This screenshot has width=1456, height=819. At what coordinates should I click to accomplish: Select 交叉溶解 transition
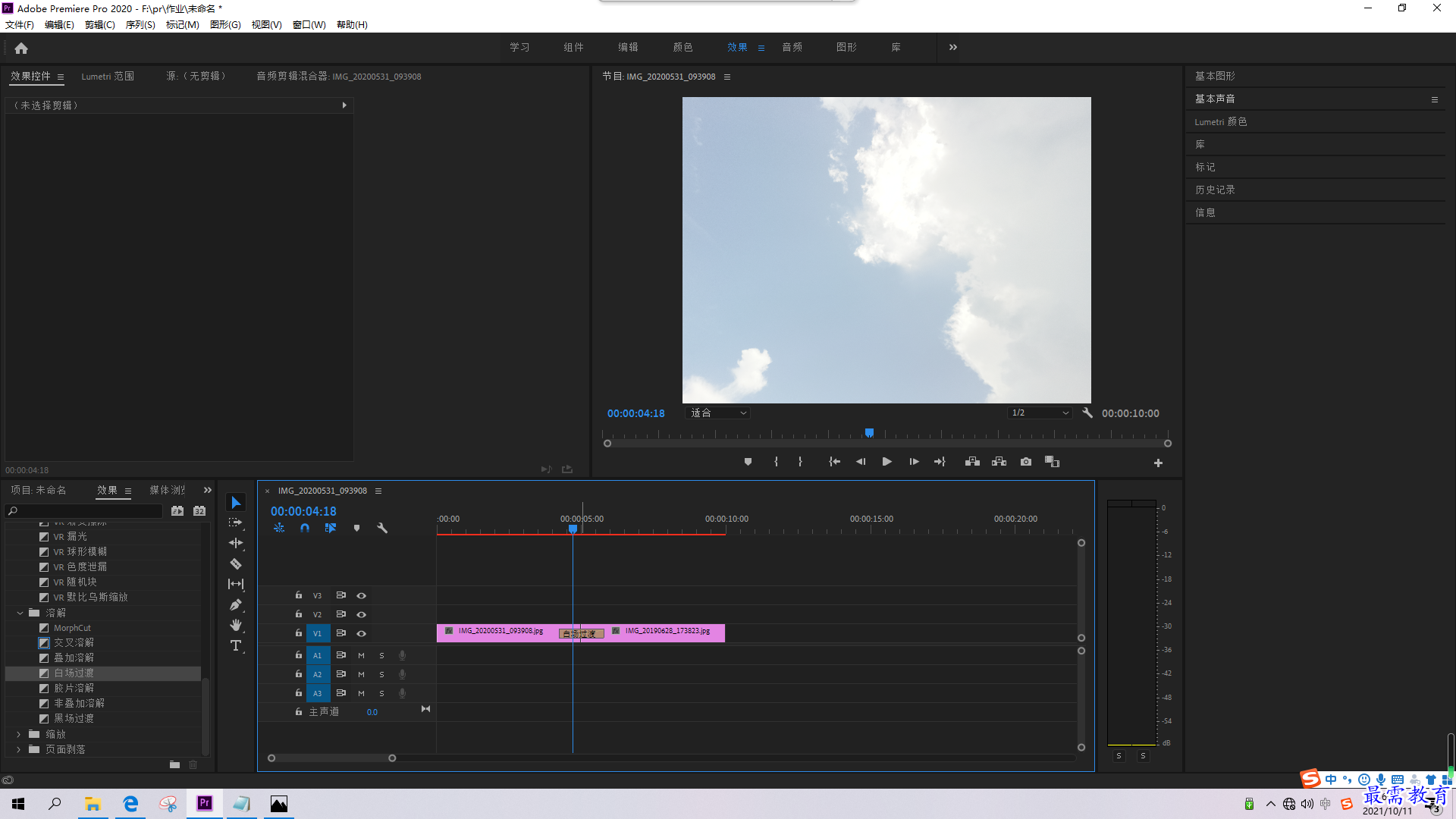pos(74,643)
